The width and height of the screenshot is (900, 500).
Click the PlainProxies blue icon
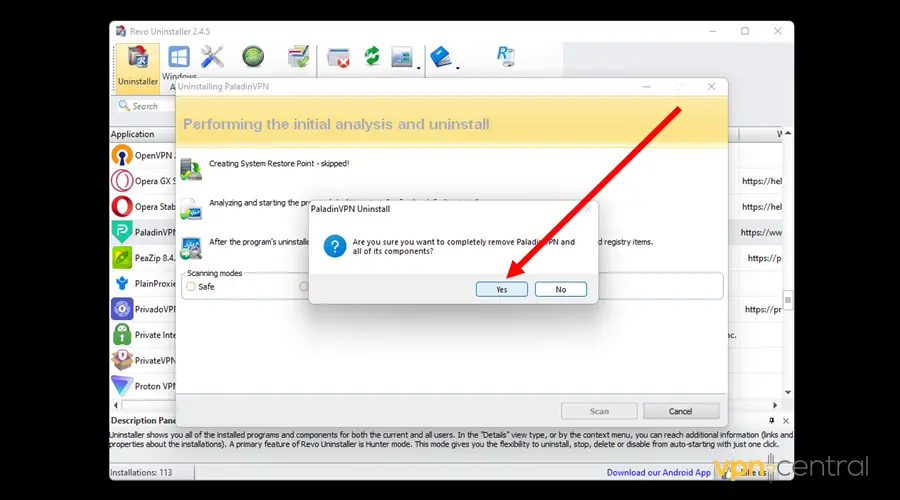(x=122, y=284)
